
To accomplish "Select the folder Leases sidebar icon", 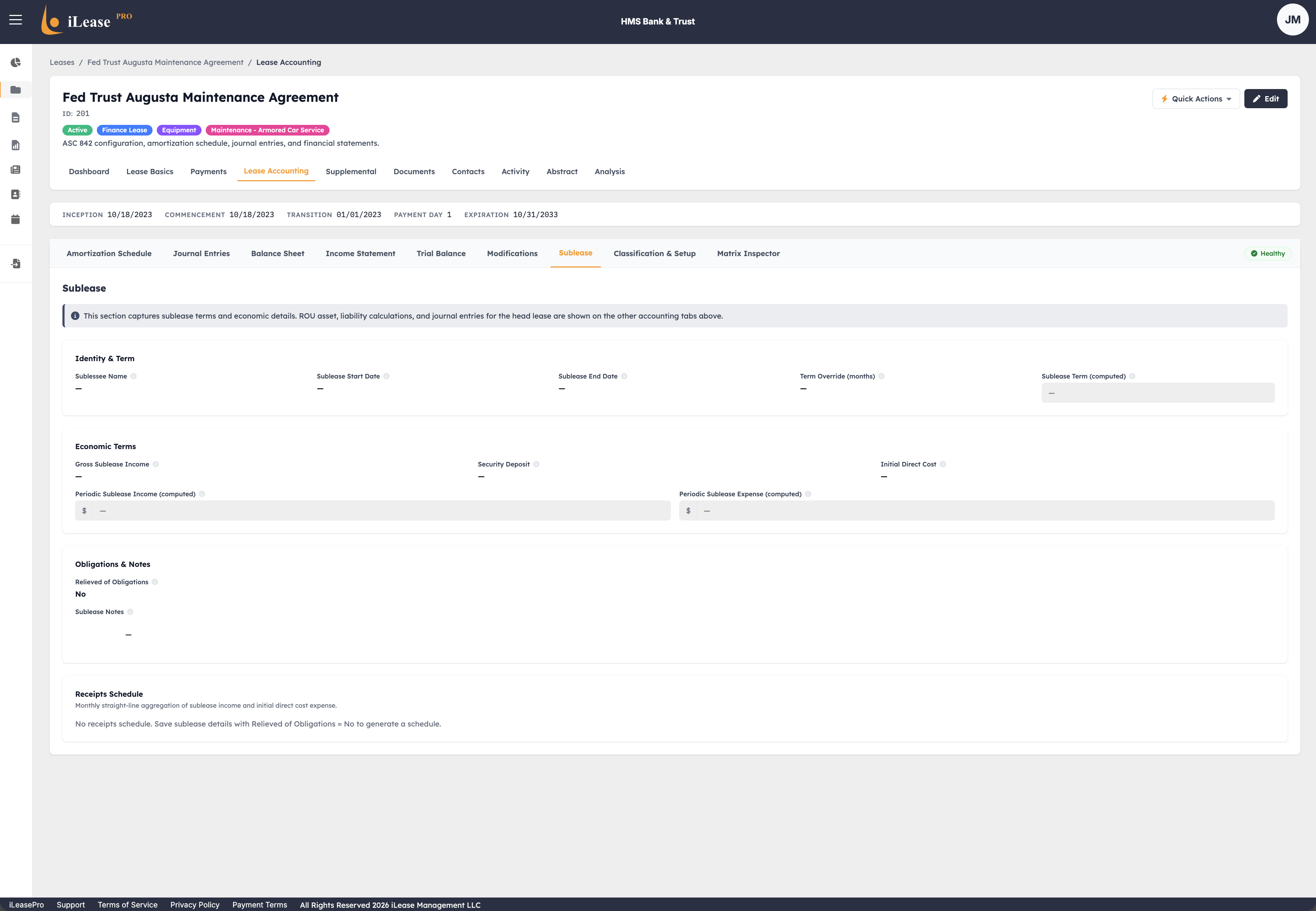I will click(15, 90).
